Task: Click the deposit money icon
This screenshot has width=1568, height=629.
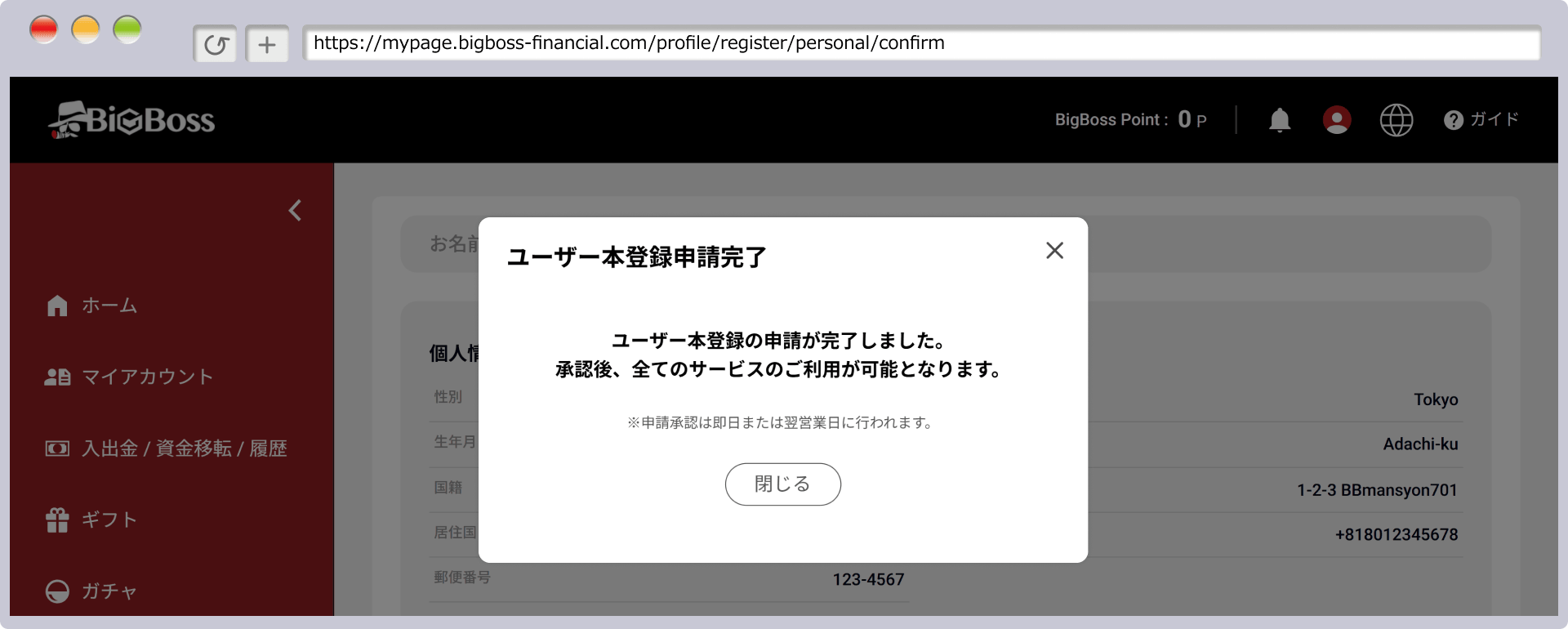Action: point(57,448)
